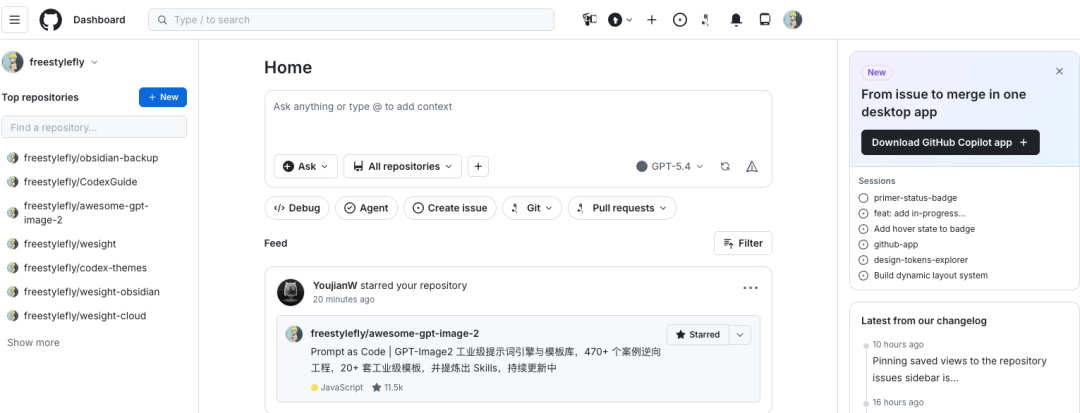
Task: Open the Starred lists dropdown arrow
Action: 740,335
